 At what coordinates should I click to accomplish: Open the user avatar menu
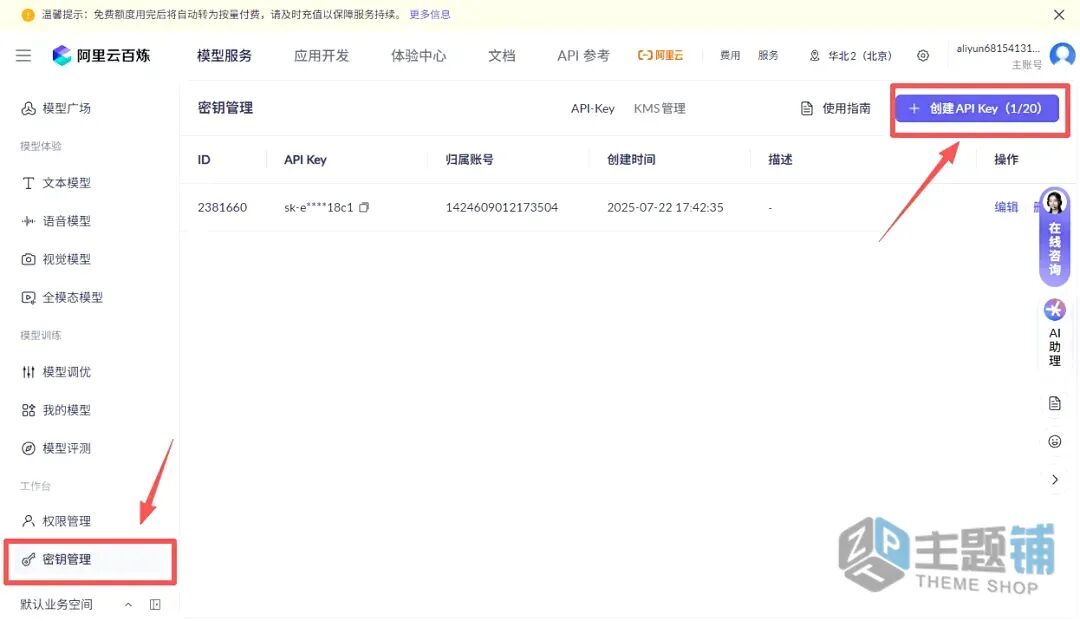coord(1062,55)
